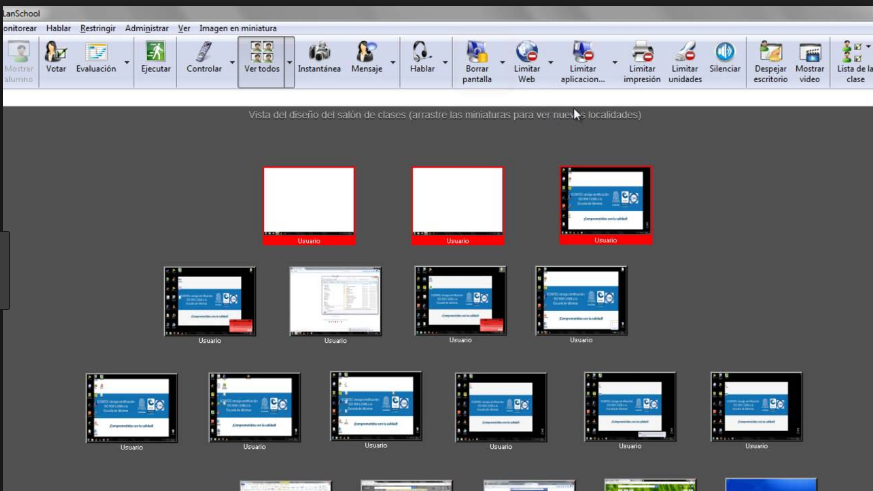873x491 pixels.
Task: Open the Limitar Web dropdown arrow
Action: click(x=550, y=62)
